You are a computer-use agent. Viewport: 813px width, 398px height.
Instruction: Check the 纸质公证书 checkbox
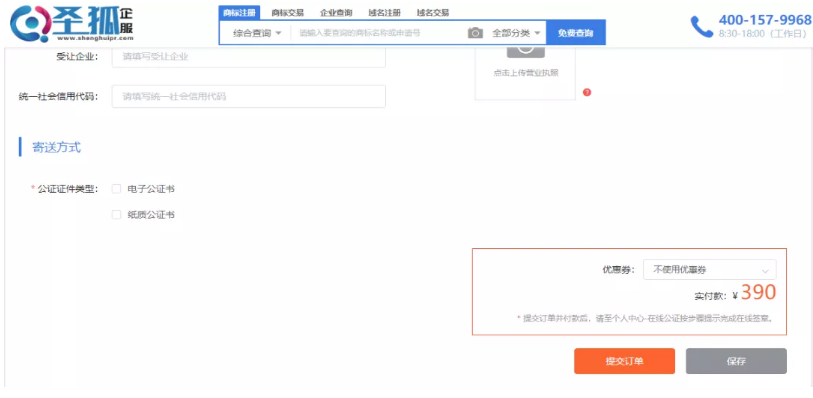pos(116,215)
